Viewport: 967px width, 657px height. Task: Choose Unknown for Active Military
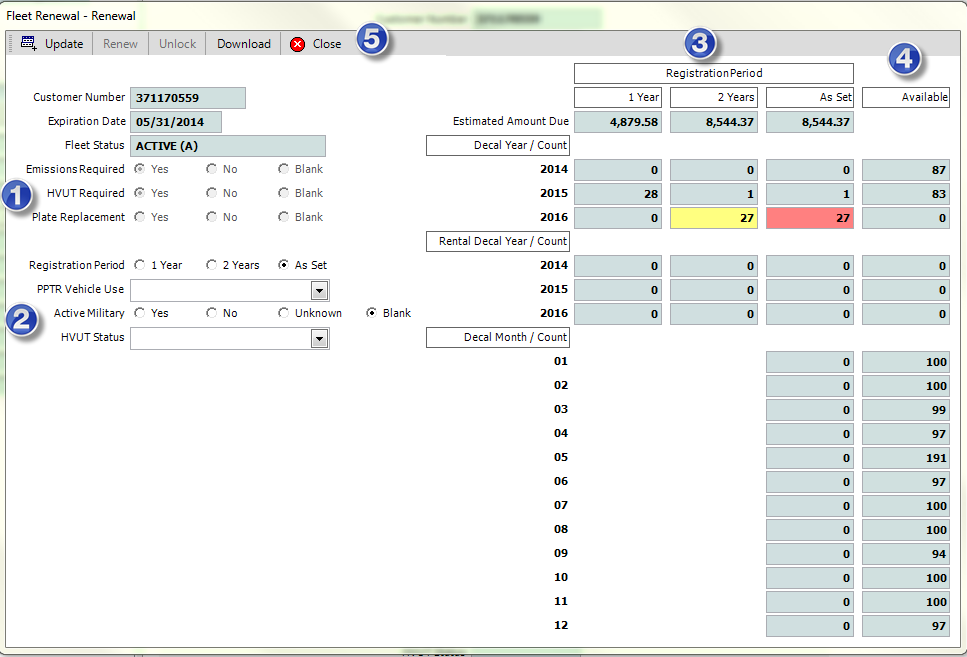coord(283,313)
